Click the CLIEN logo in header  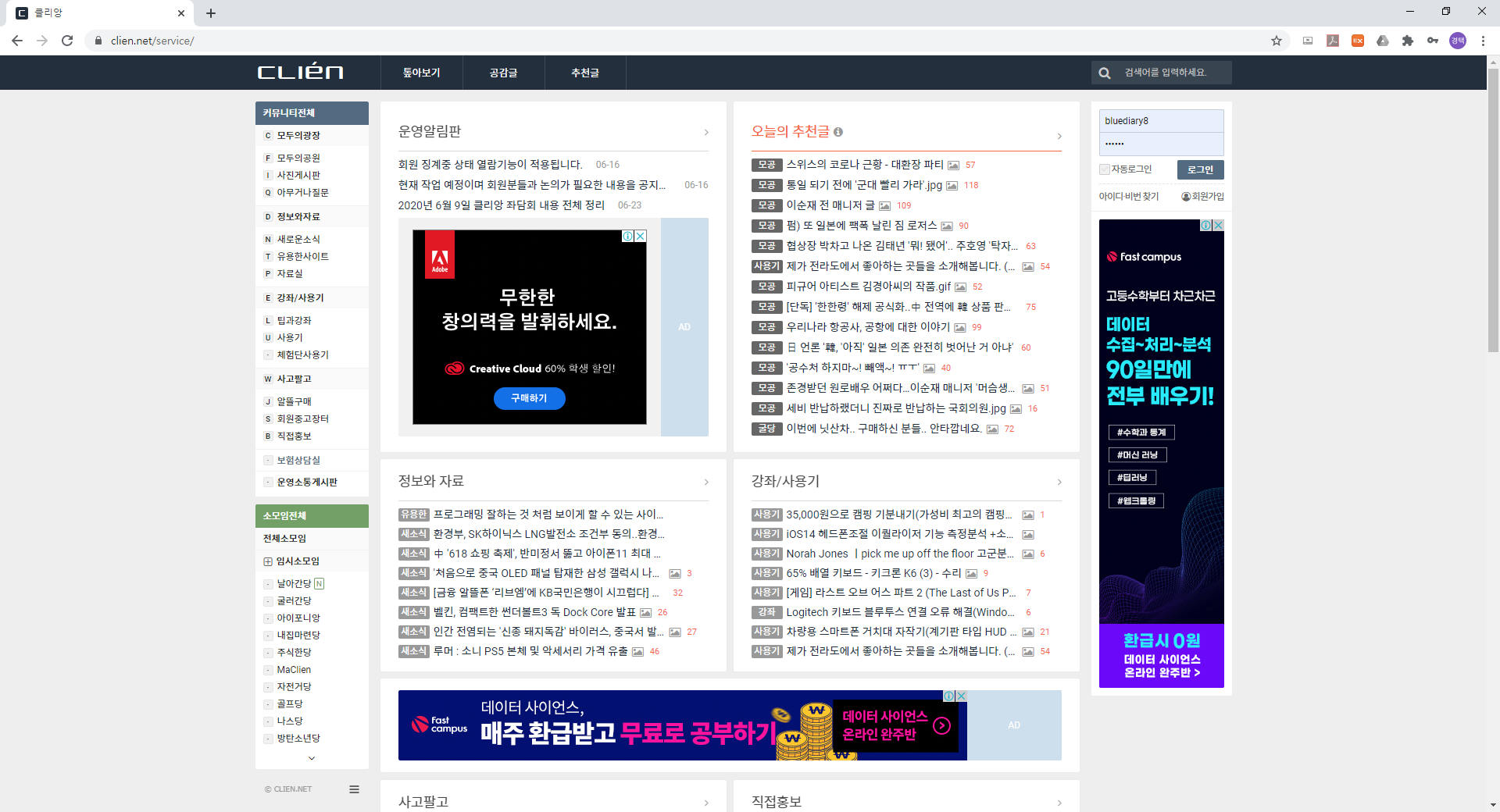point(301,72)
